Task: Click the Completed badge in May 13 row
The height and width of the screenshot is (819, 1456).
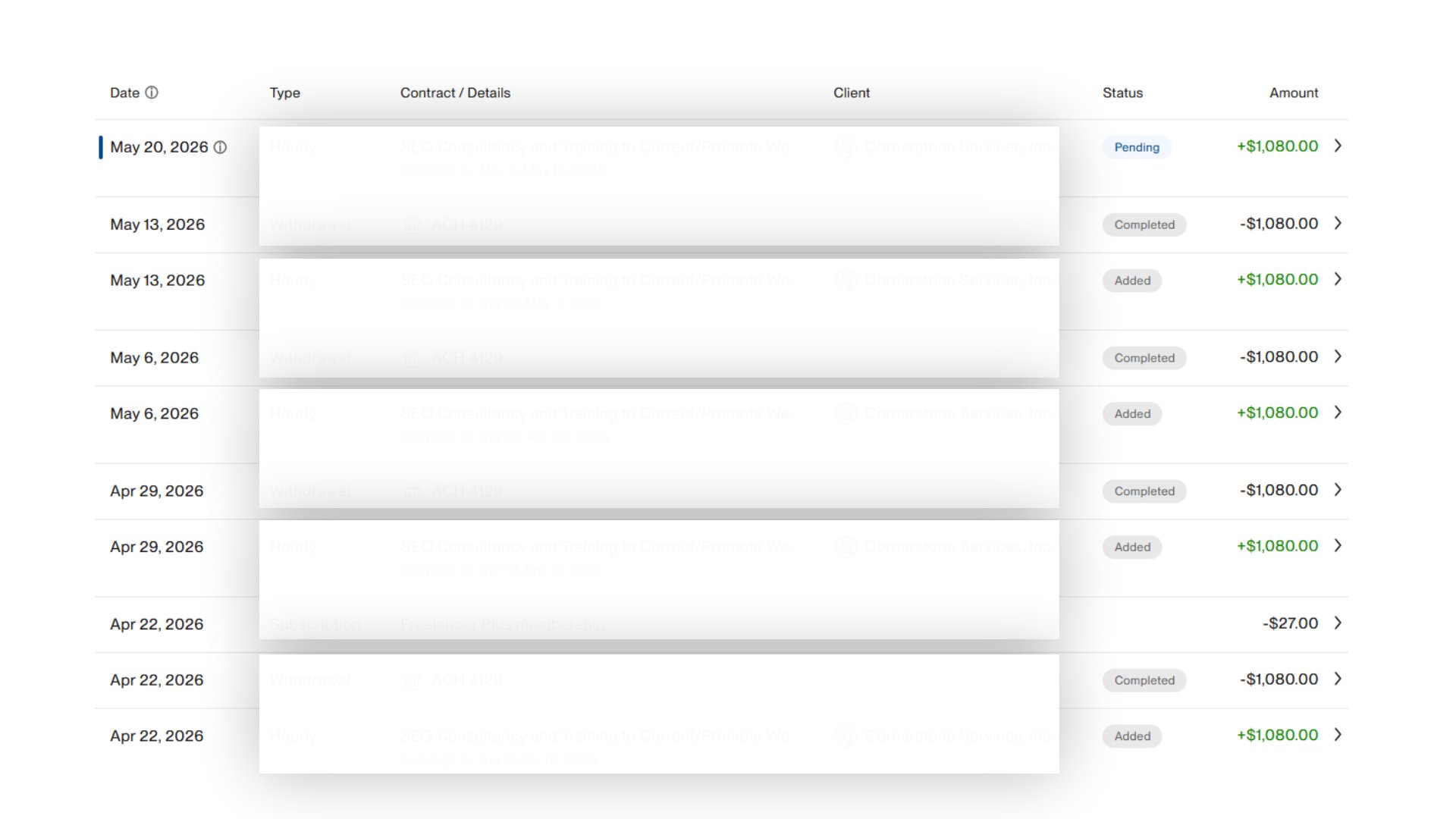Action: click(1144, 224)
